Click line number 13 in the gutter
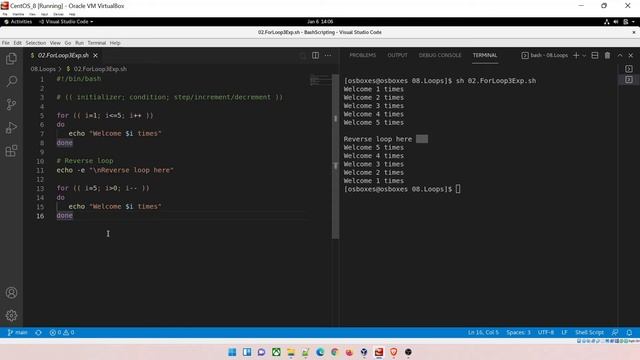This screenshot has width=640, height=360. (x=40, y=188)
